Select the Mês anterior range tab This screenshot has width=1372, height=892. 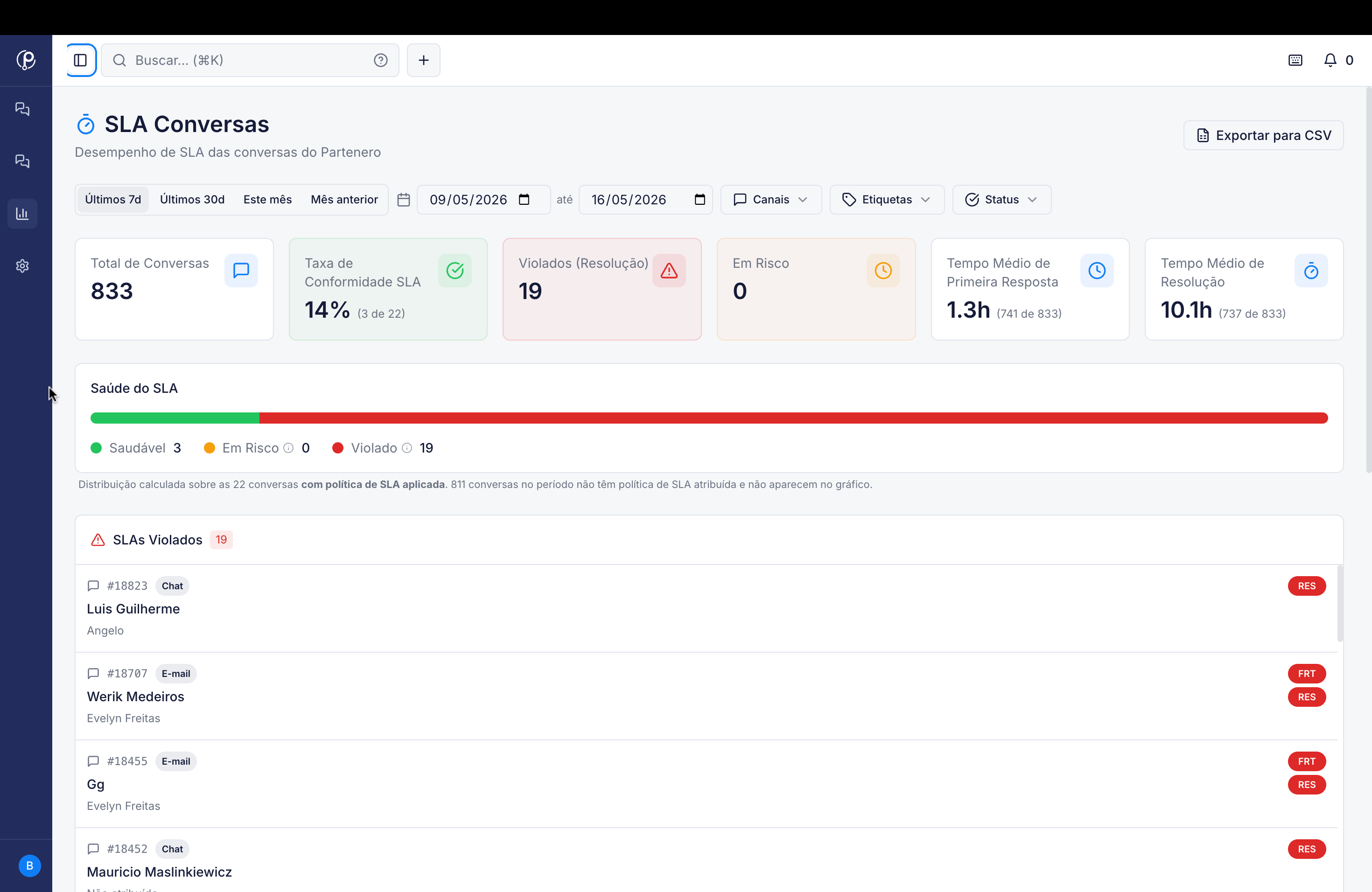tap(344, 199)
